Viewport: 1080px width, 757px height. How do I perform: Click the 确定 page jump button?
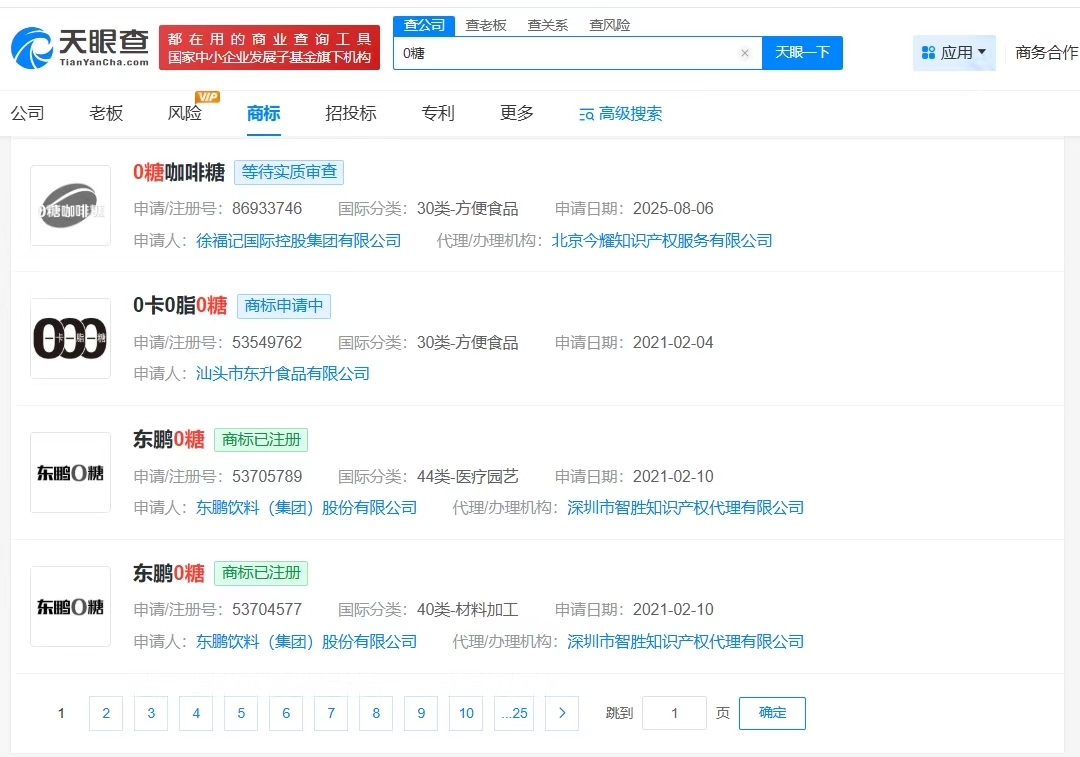tap(772, 713)
